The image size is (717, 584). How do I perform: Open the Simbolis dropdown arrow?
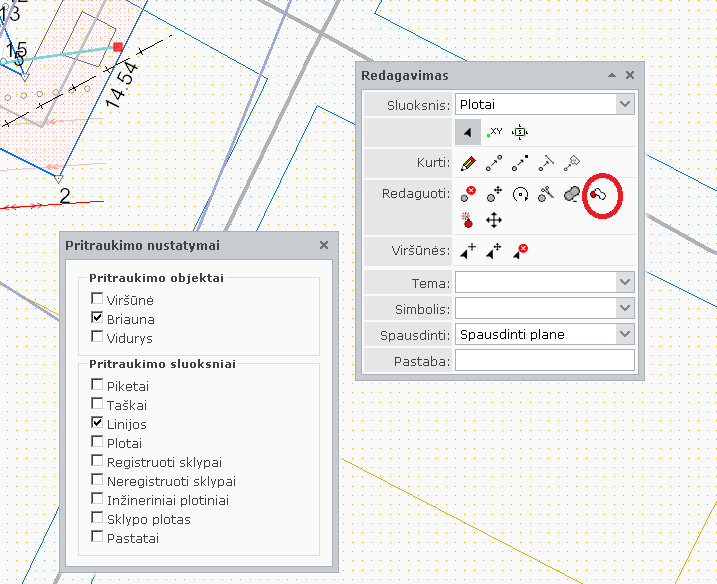coord(625,308)
